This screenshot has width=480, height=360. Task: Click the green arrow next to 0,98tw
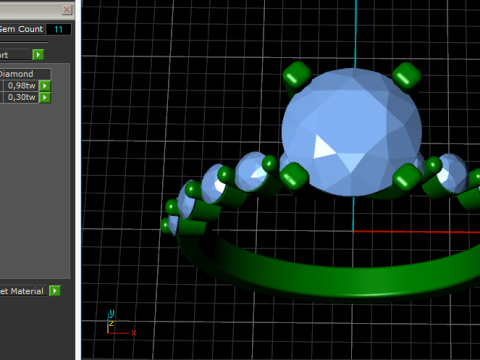(x=45, y=86)
